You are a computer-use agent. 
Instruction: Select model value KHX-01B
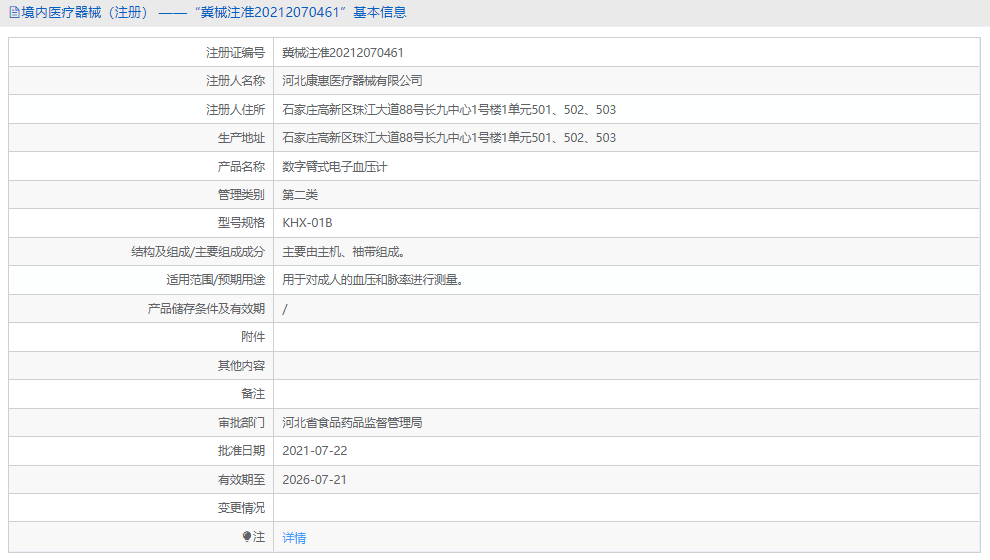307,223
